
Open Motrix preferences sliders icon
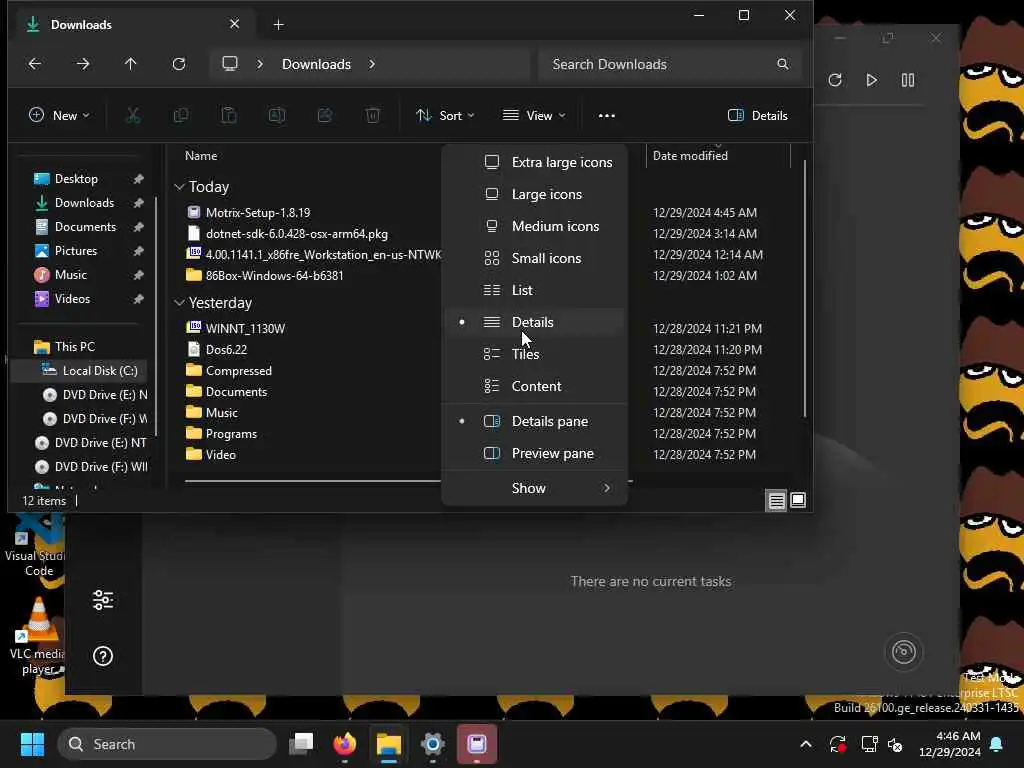click(x=103, y=600)
